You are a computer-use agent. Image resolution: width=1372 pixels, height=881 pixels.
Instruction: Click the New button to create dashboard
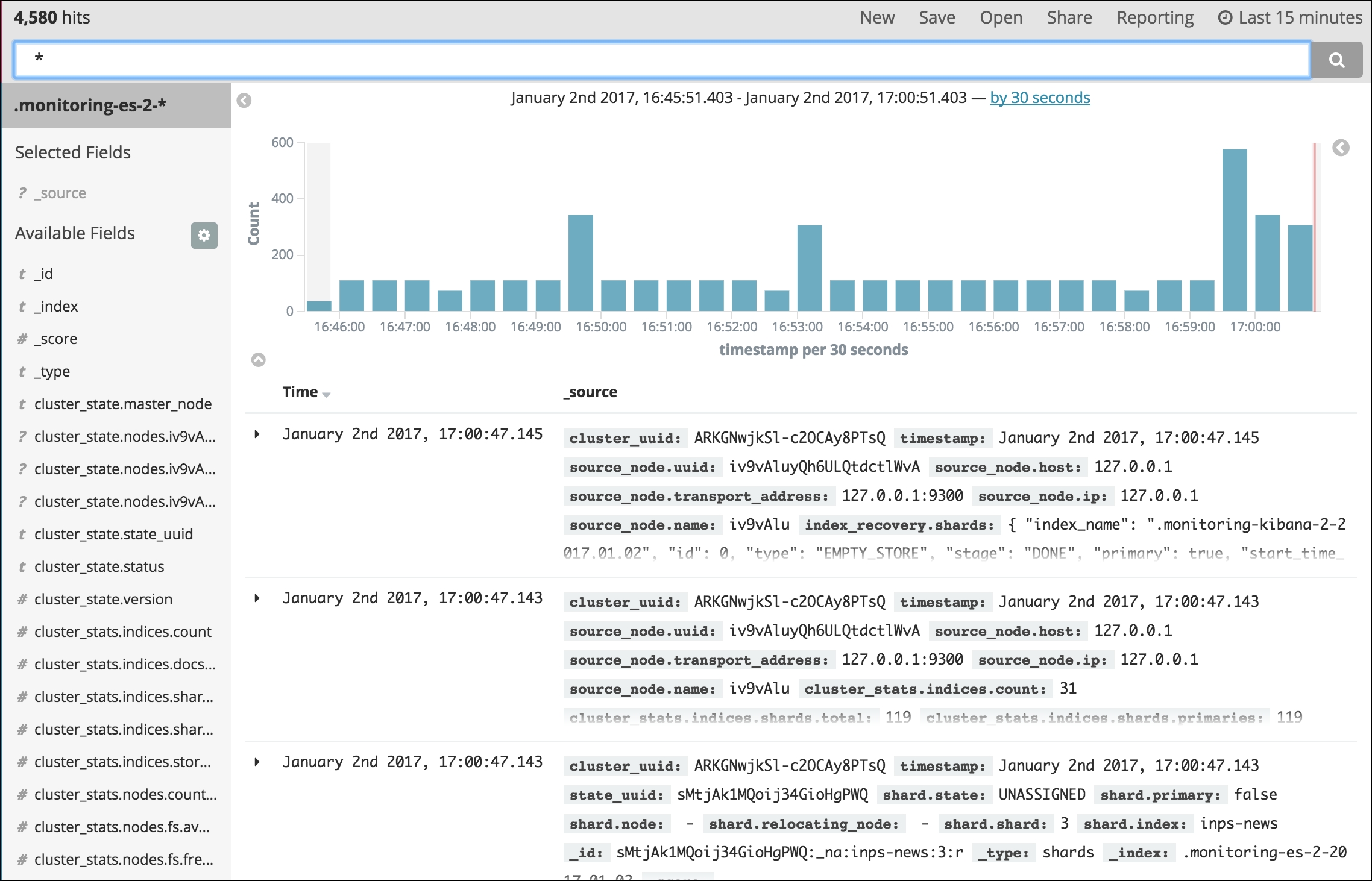coord(879,17)
